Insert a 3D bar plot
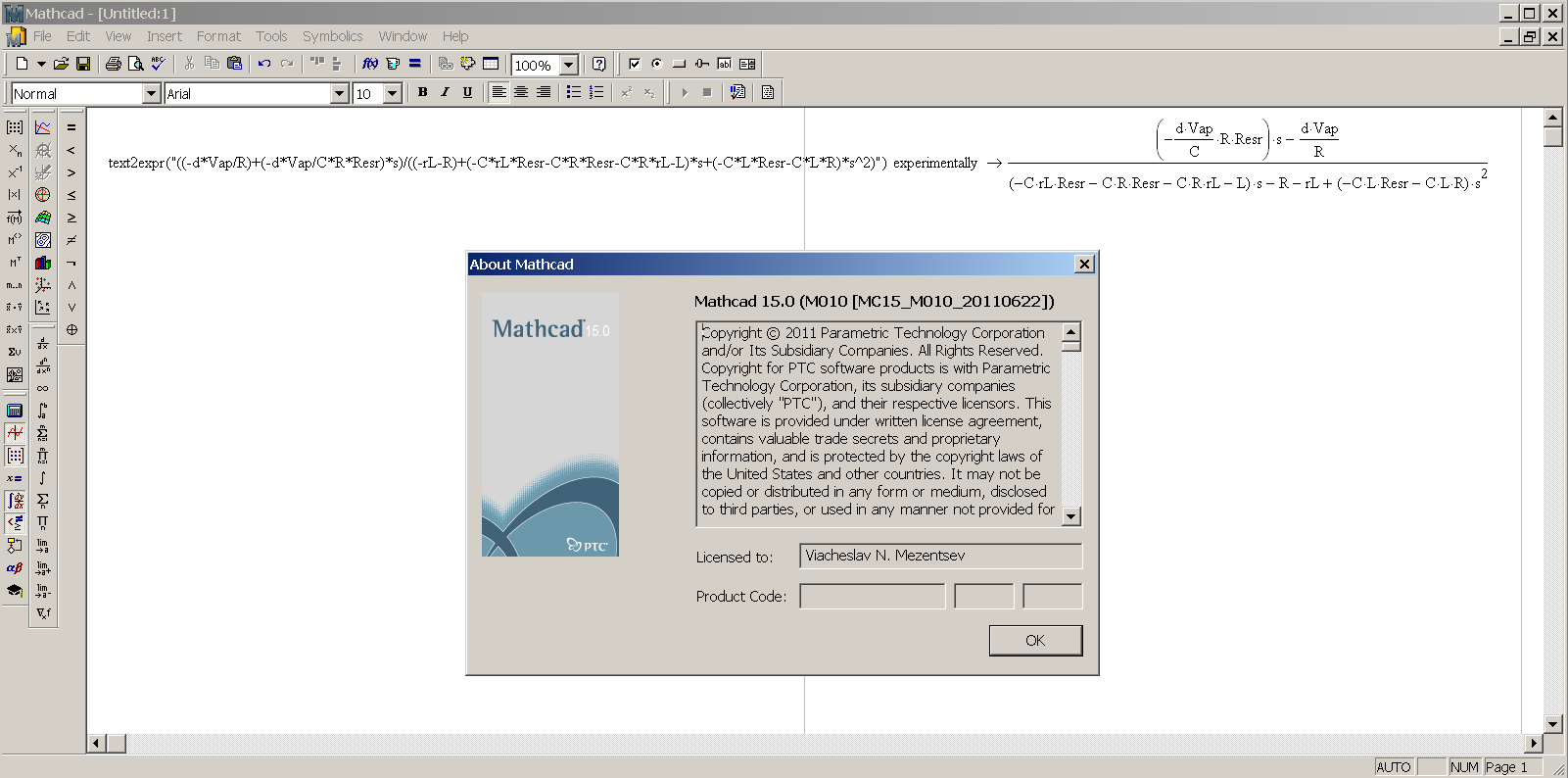This screenshot has width=1568, height=778. click(43, 263)
